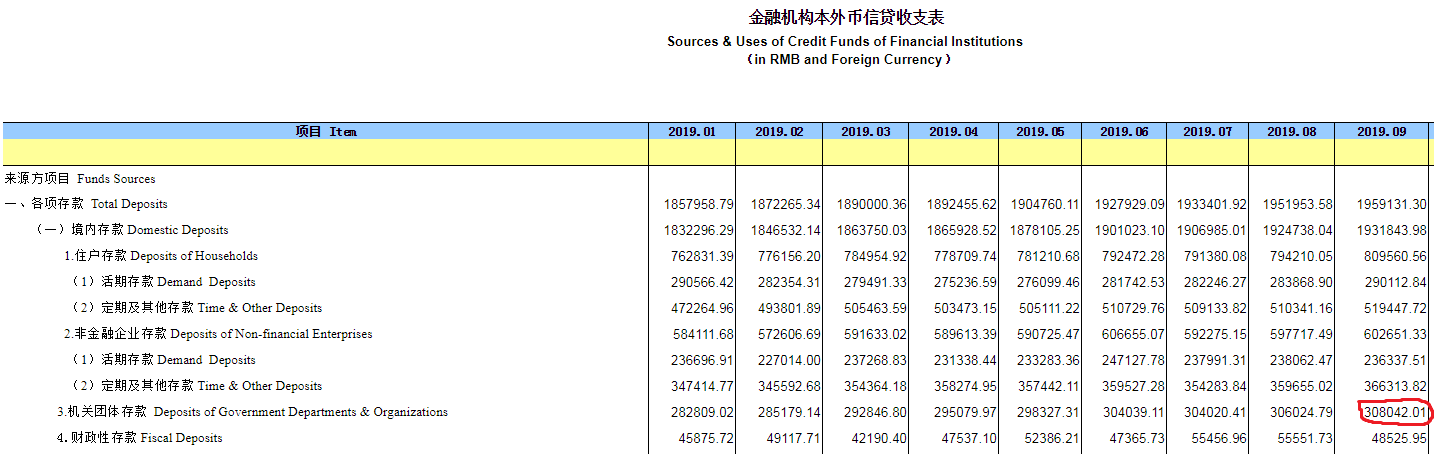Viewport: 1434px width, 454px height.
Task: Select value 227014.00 in 2019.02 column
Action: point(789,360)
